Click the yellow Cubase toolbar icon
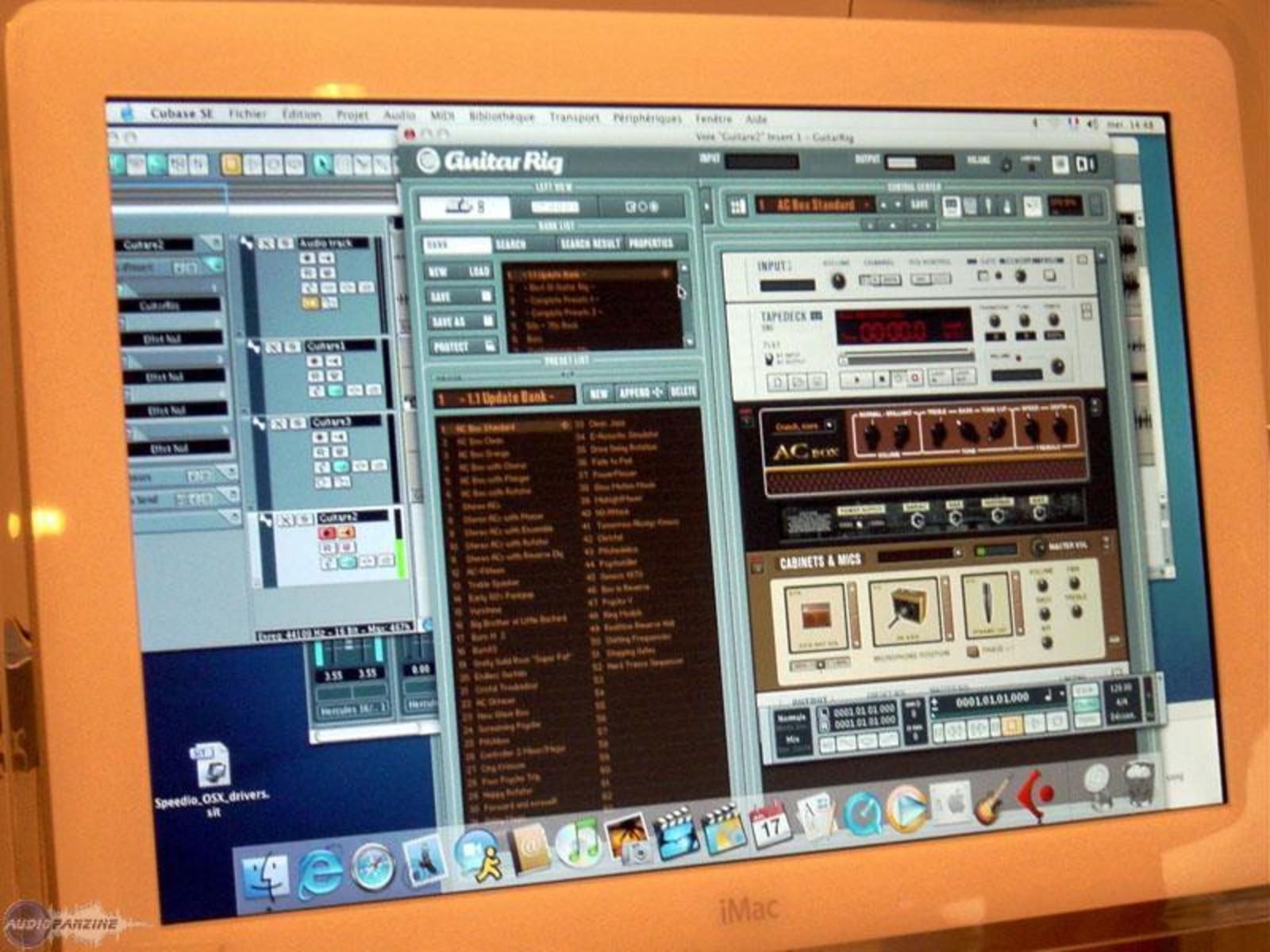 click(x=231, y=163)
